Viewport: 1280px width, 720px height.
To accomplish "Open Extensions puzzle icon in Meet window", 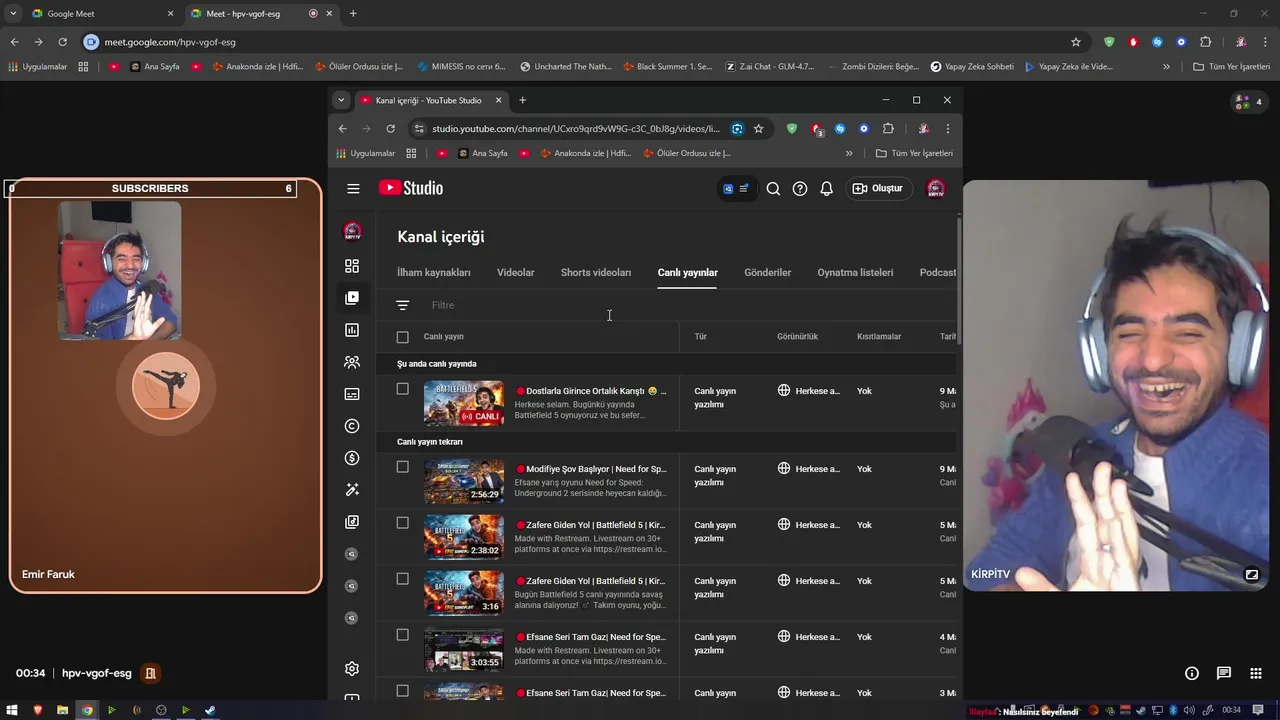I will [1205, 42].
